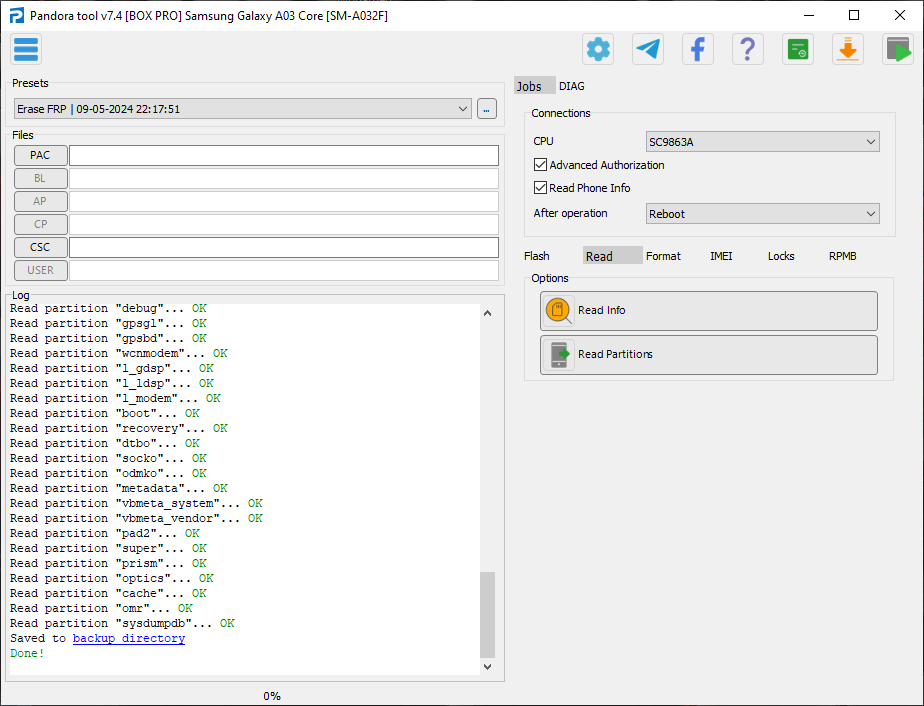Click the PAC file path field
This screenshot has width=924, height=706.
[x=283, y=156]
